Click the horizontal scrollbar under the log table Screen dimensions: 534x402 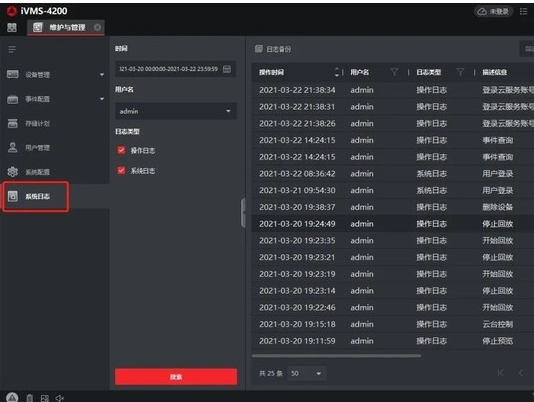tap(336, 356)
